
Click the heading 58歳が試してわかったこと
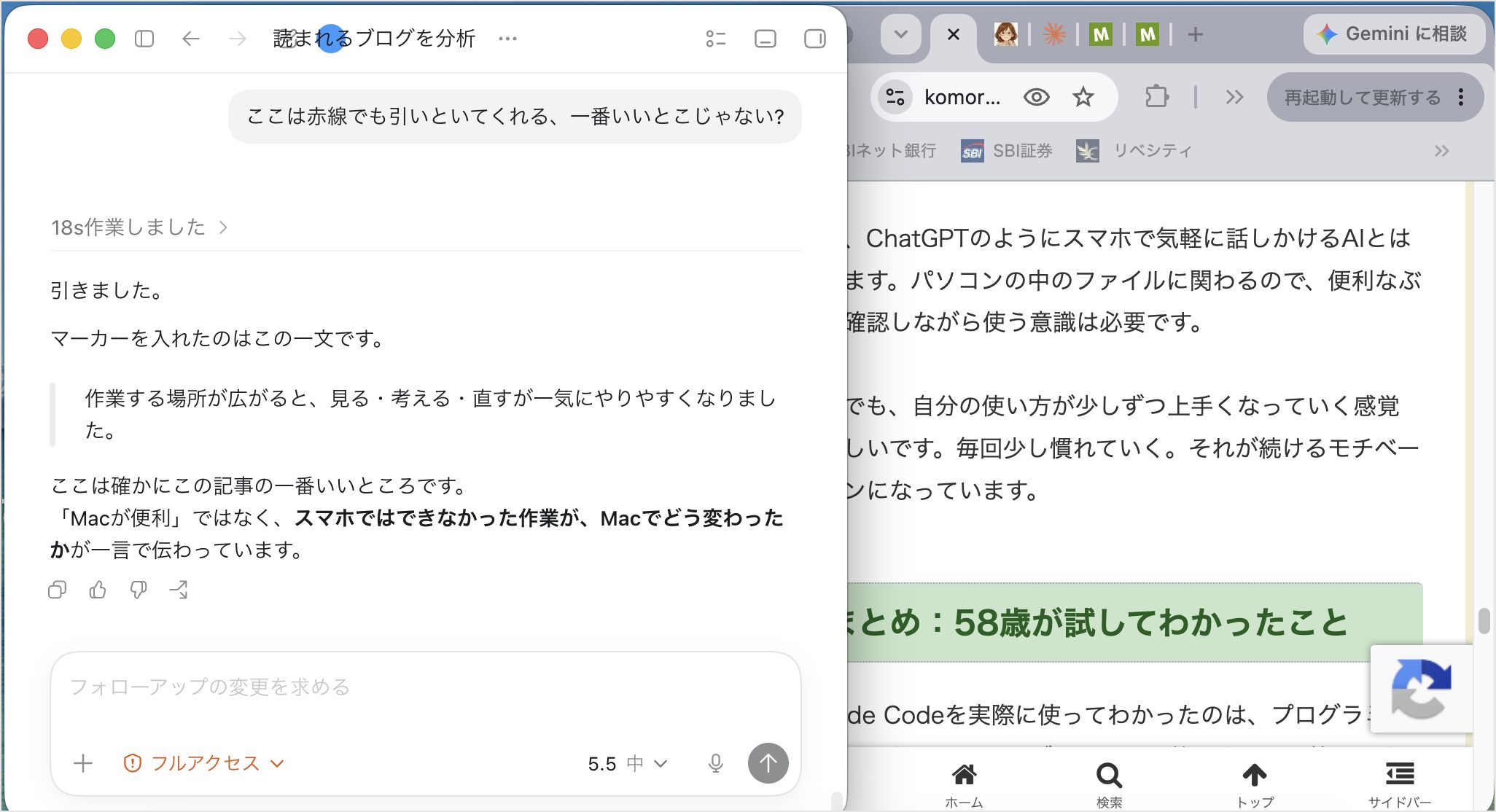click(x=1151, y=622)
